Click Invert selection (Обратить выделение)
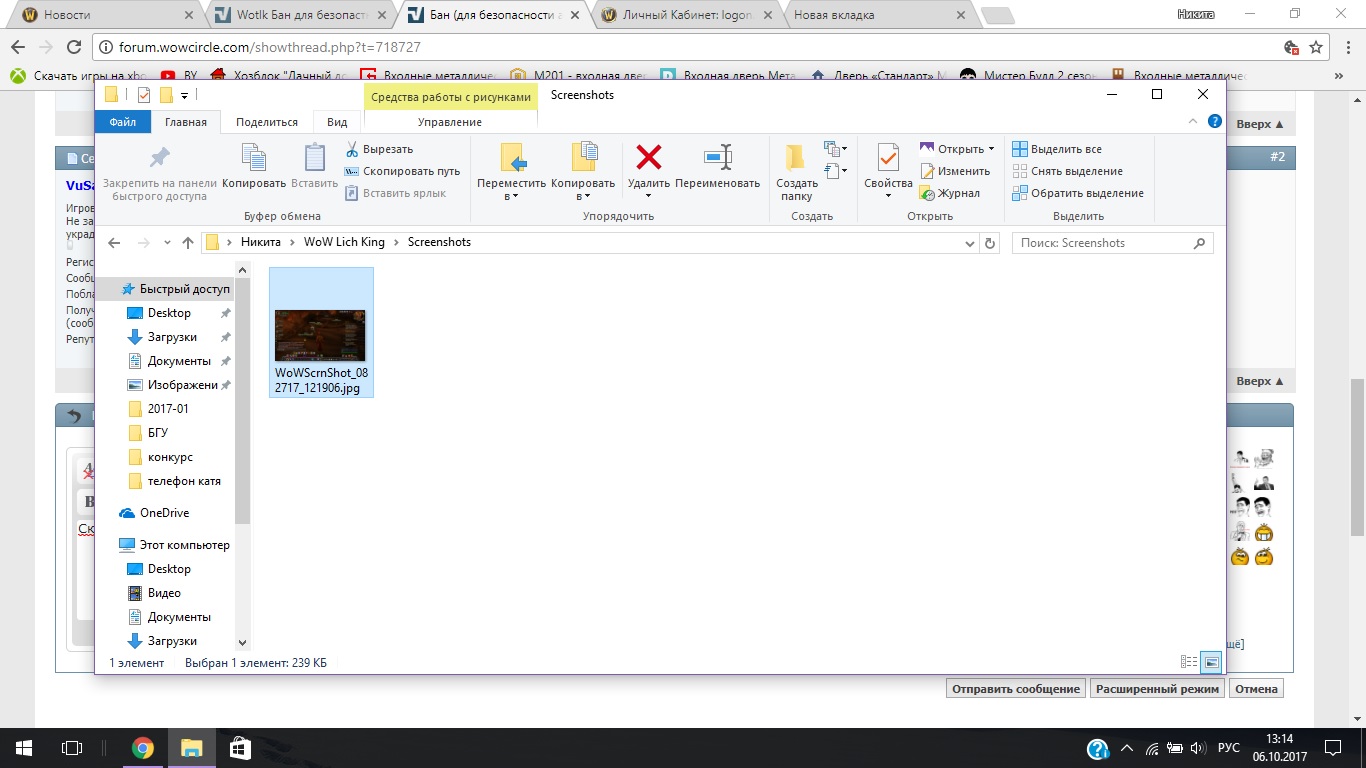The height and width of the screenshot is (768, 1366). 1086,193
